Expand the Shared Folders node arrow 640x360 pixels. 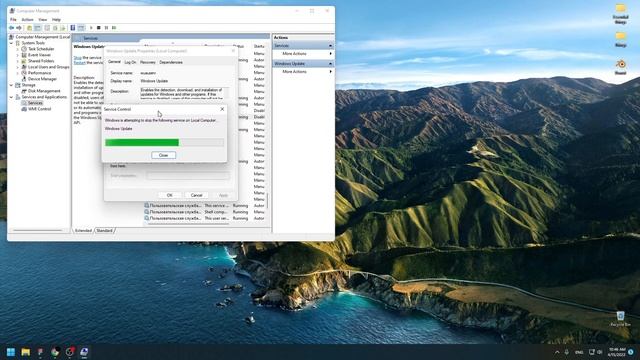click(x=18, y=61)
